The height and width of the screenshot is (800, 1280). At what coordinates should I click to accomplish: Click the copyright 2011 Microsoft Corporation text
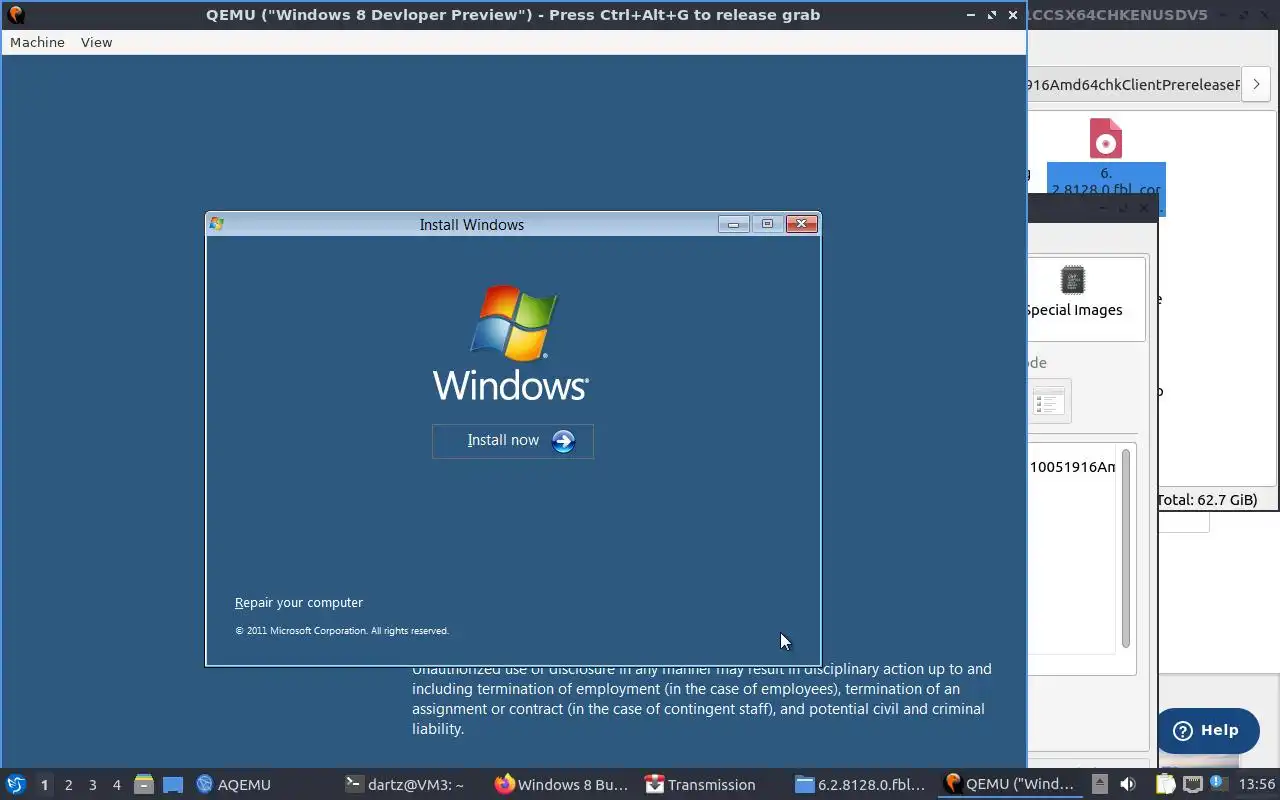(x=342, y=631)
